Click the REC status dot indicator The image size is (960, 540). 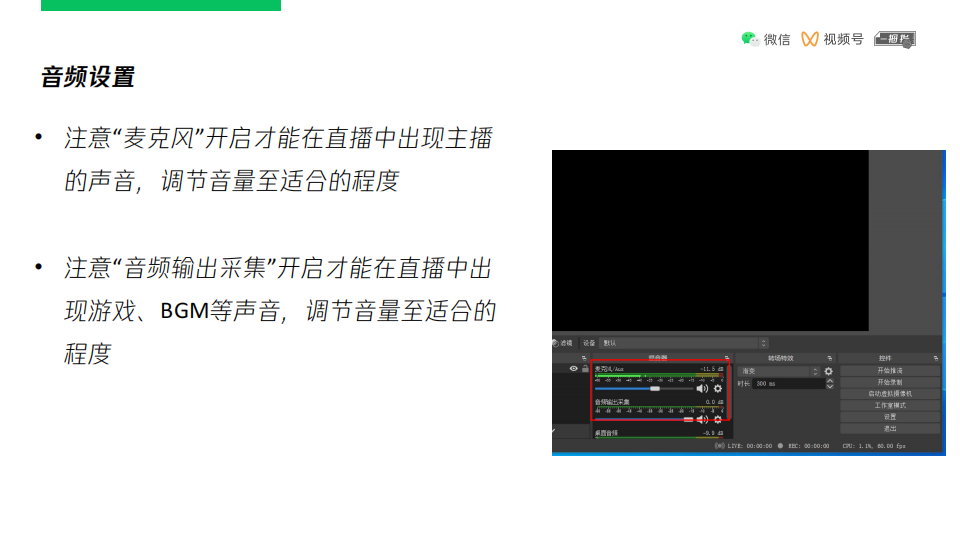coord(780,446)
